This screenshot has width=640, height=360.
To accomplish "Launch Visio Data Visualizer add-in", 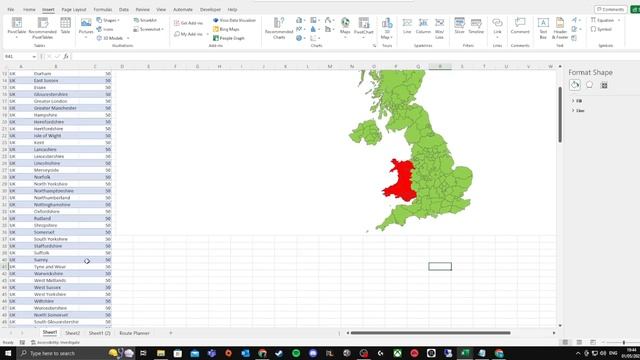I will 234,20.
